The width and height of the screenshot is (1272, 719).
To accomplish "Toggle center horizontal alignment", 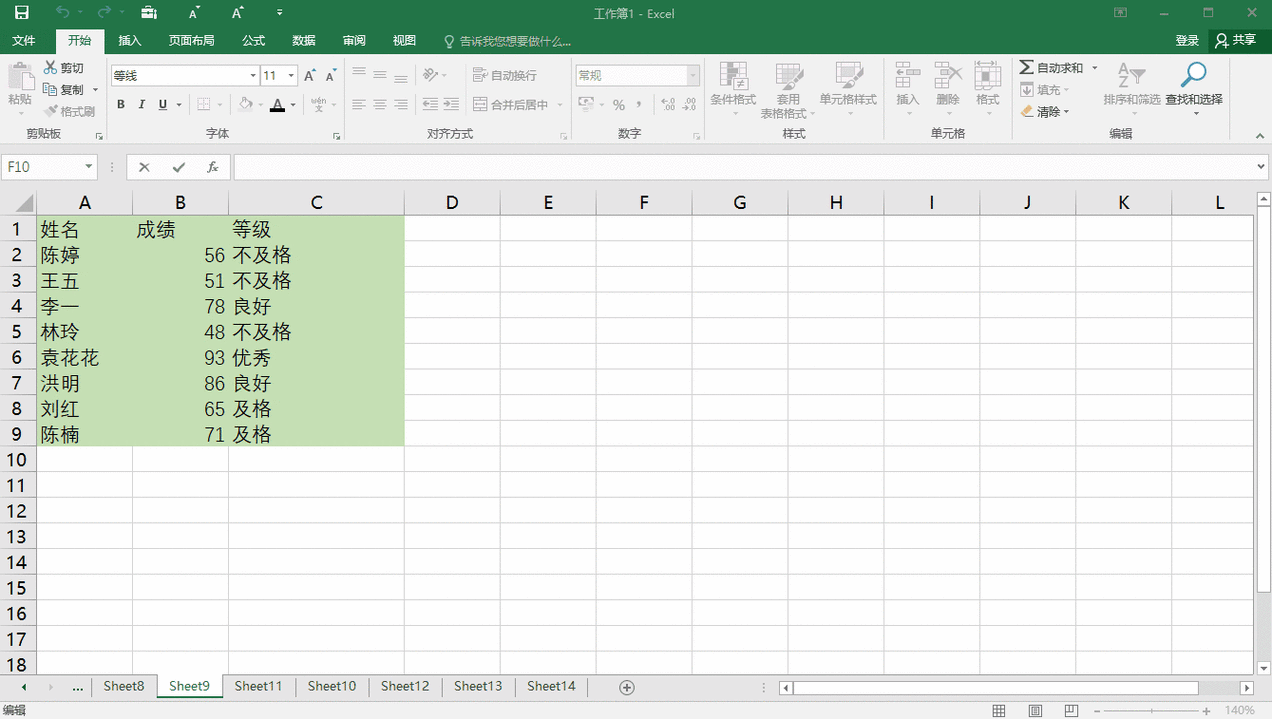I will [379, 105].
